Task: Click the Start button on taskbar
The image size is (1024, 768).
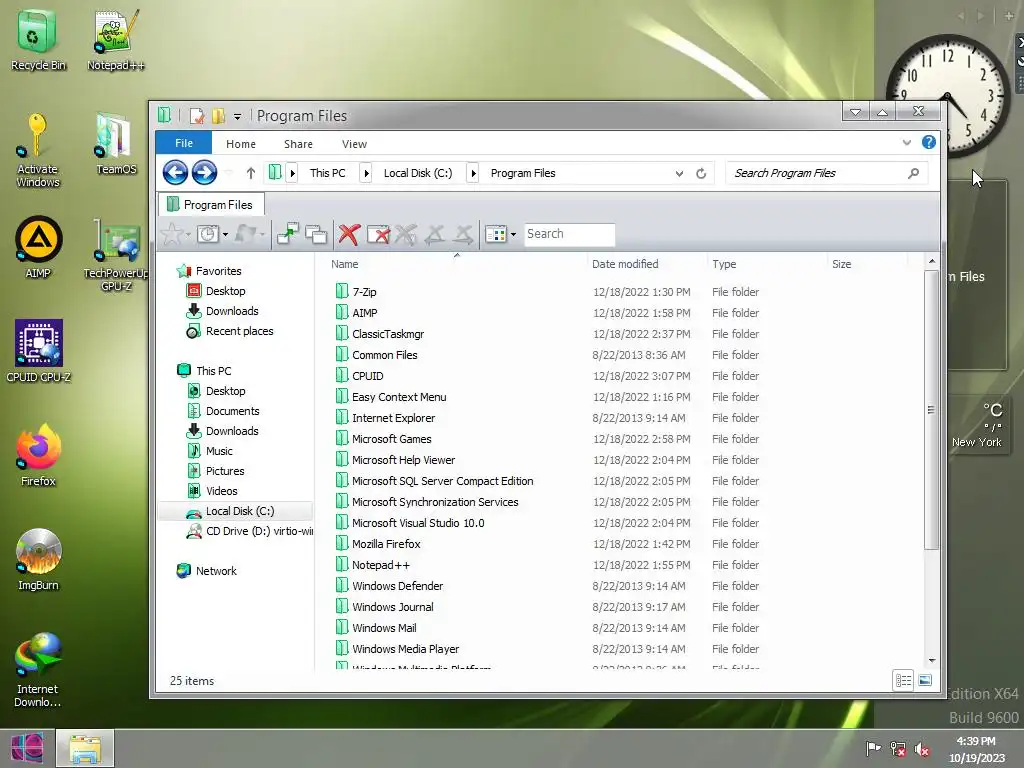Action: [x=27, y=748]
